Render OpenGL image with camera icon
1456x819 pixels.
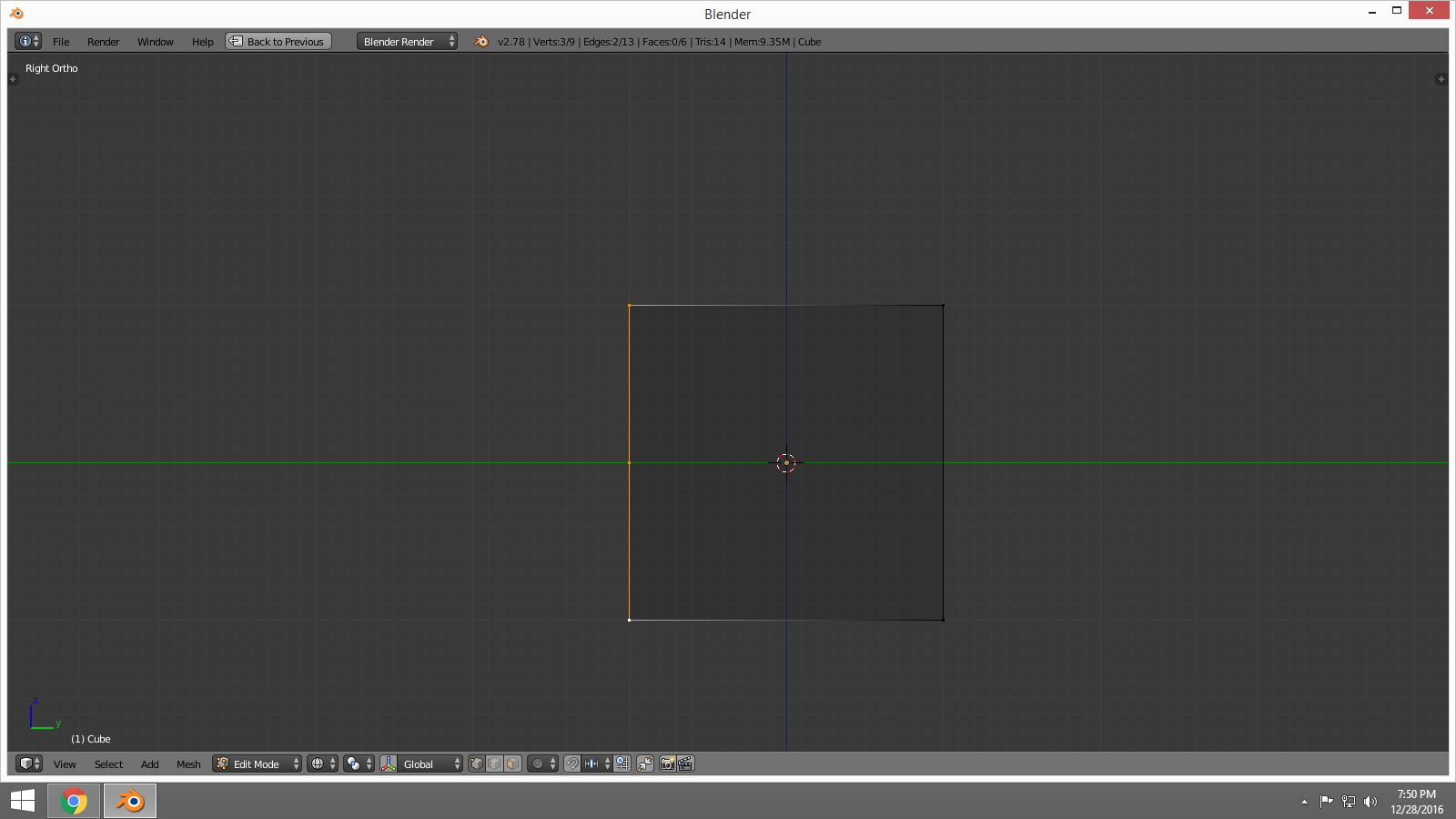667,763
